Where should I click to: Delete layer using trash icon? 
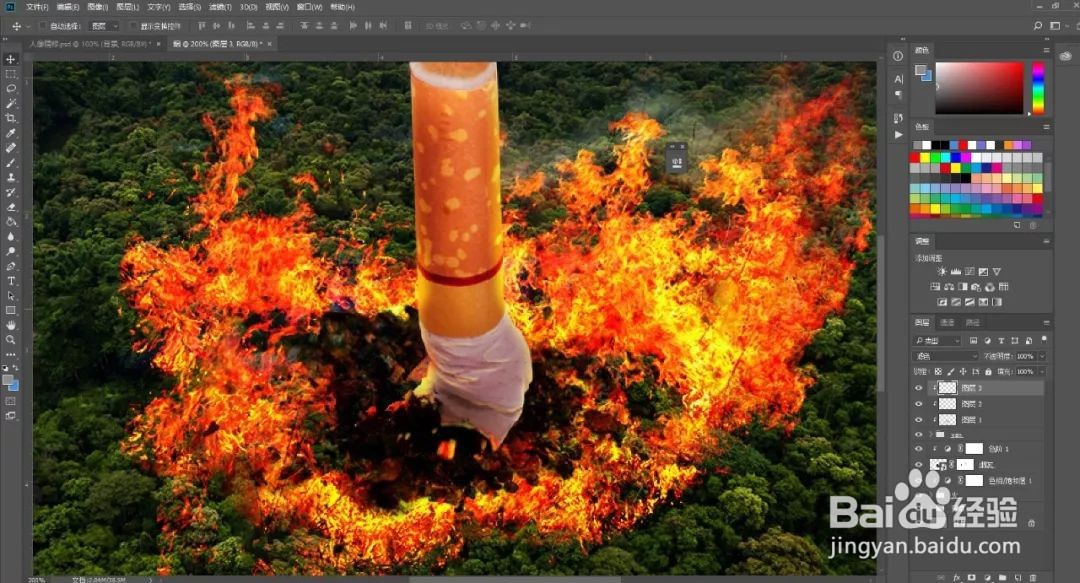(1032, 577)
